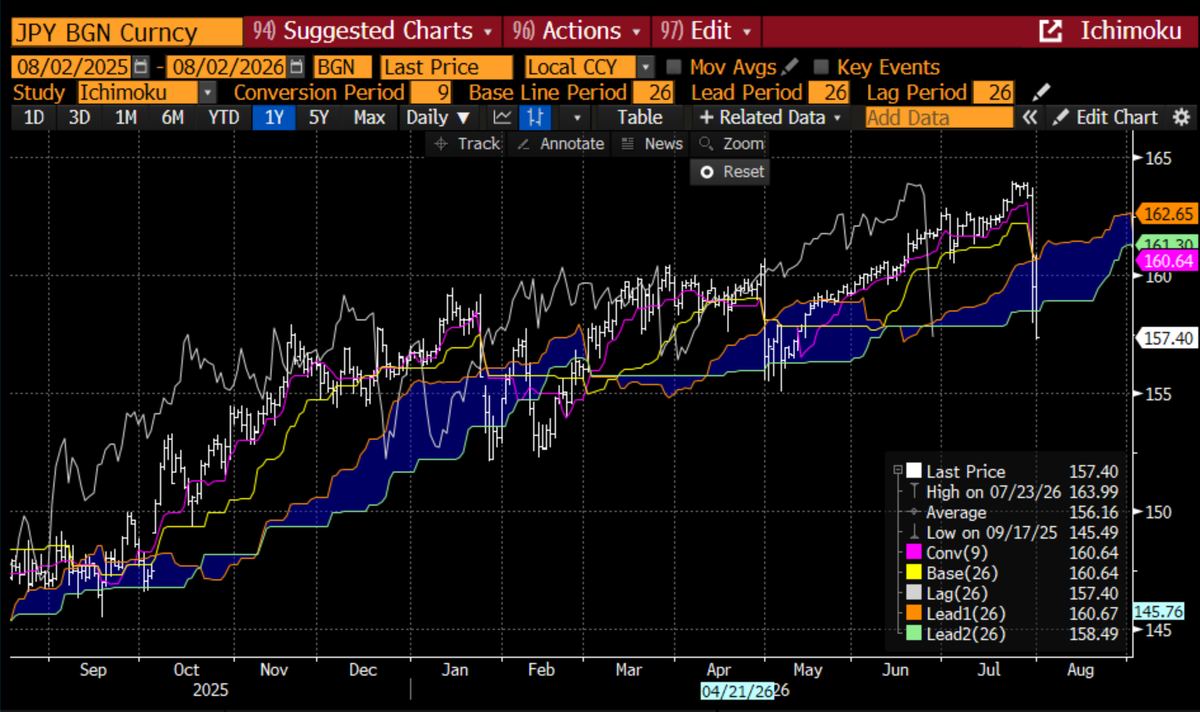Select the line chart type icon

[502, 117]
